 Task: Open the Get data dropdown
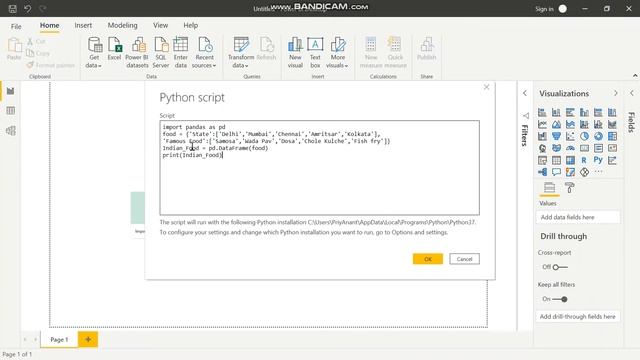[94, 53]
